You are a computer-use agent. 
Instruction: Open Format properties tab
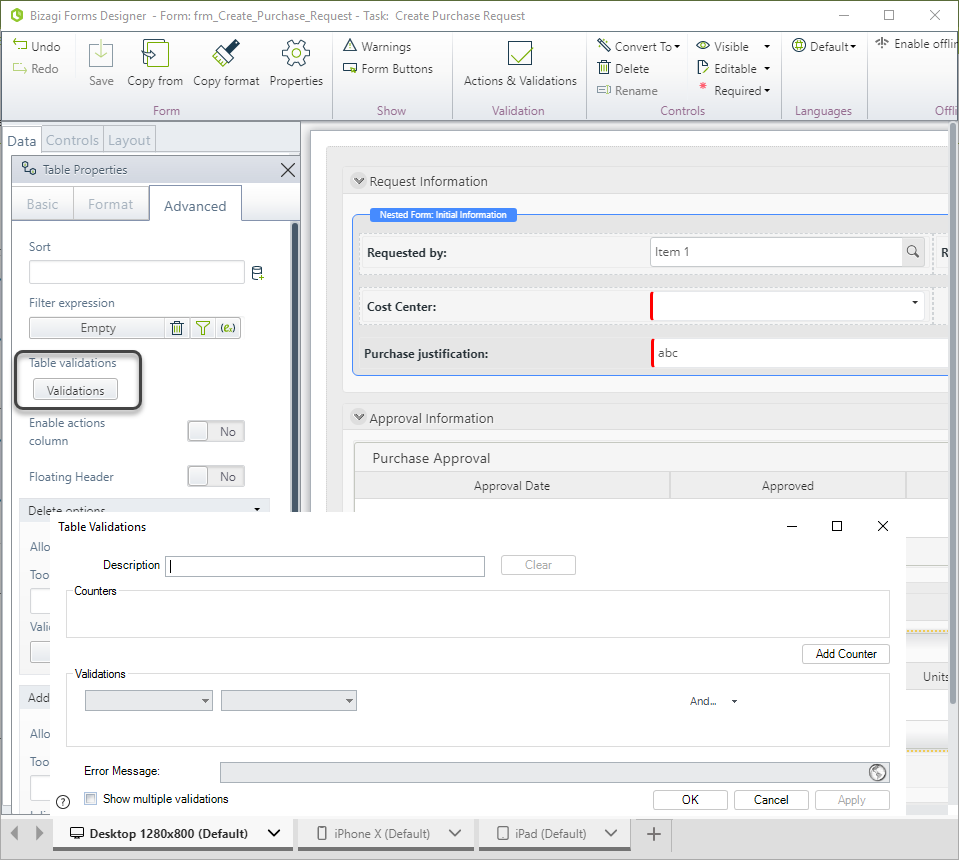click(111, 204)
